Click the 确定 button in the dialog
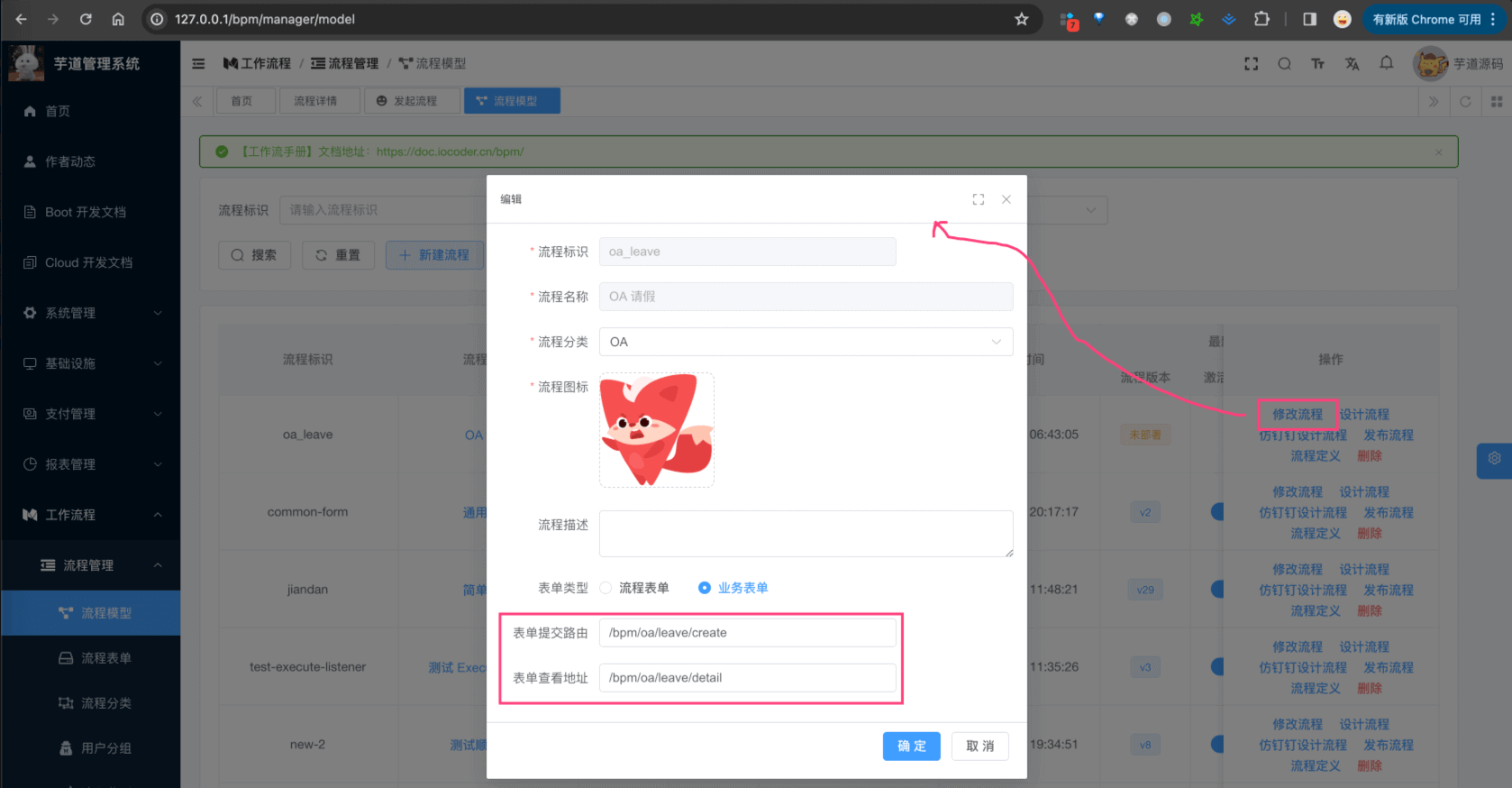Screen dimensions: 1512x788 911,746
